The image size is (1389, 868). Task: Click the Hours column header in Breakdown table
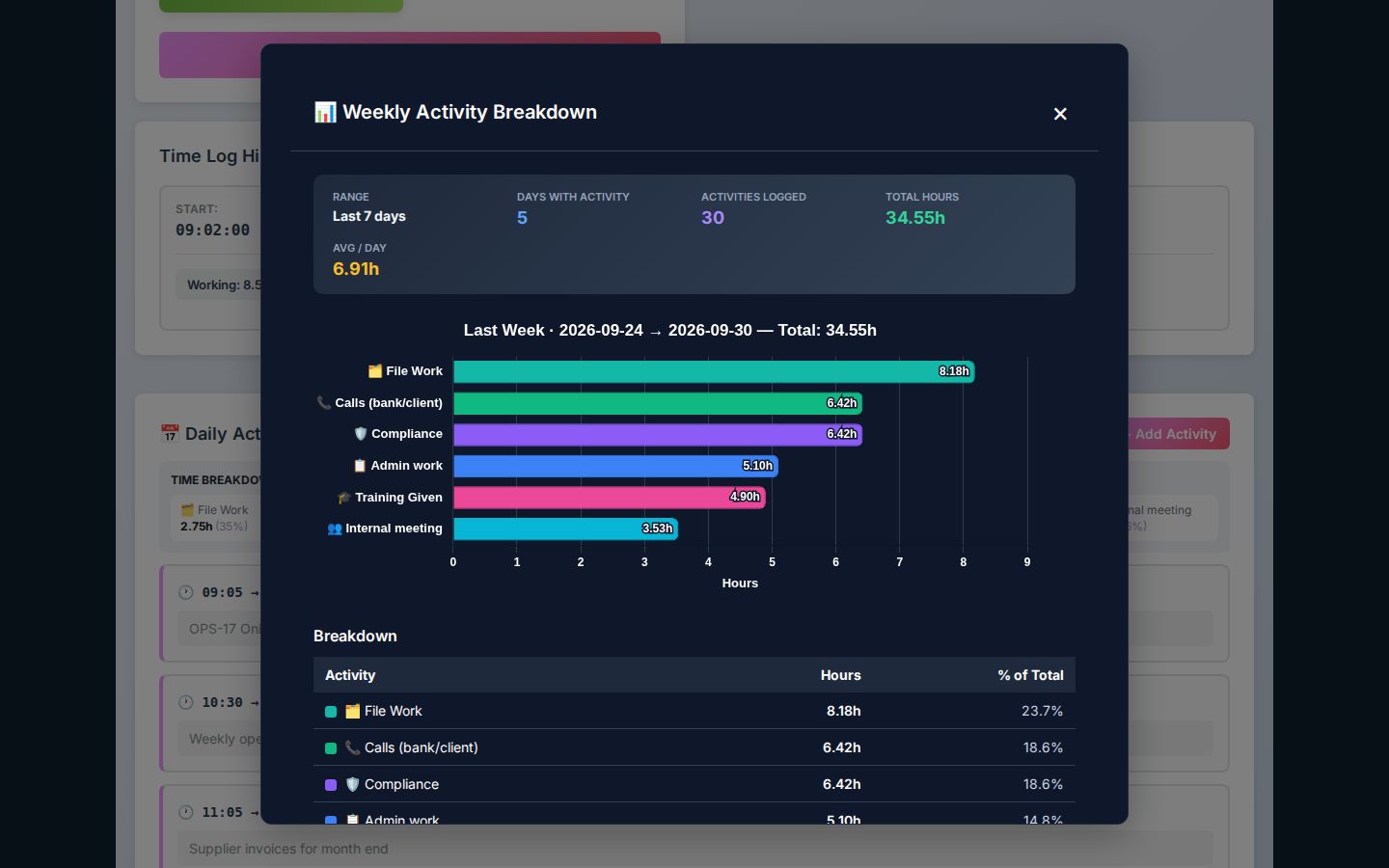pyautogui.click(x=841, y=675)
